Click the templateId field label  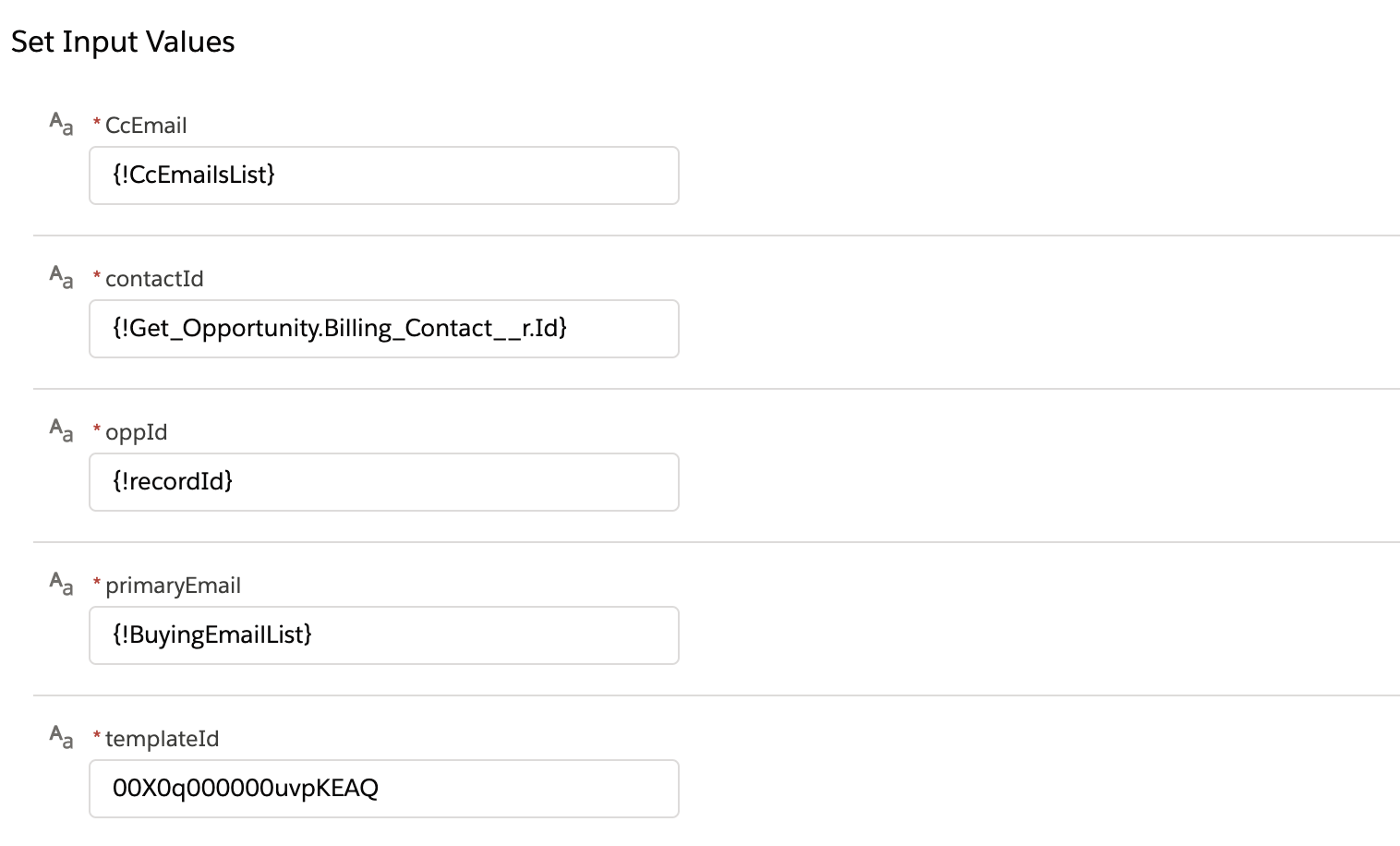pos(162,739)
